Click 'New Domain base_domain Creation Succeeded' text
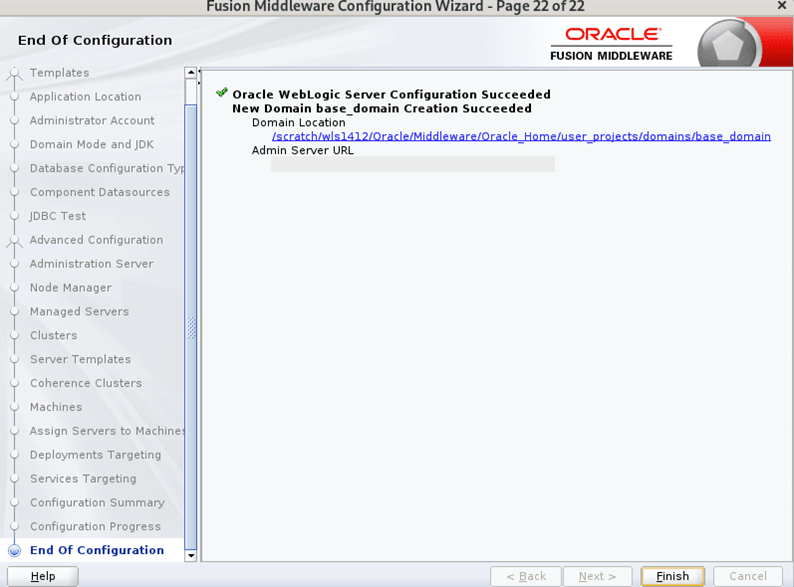This screenshot has height=587, width=794. 382,108
